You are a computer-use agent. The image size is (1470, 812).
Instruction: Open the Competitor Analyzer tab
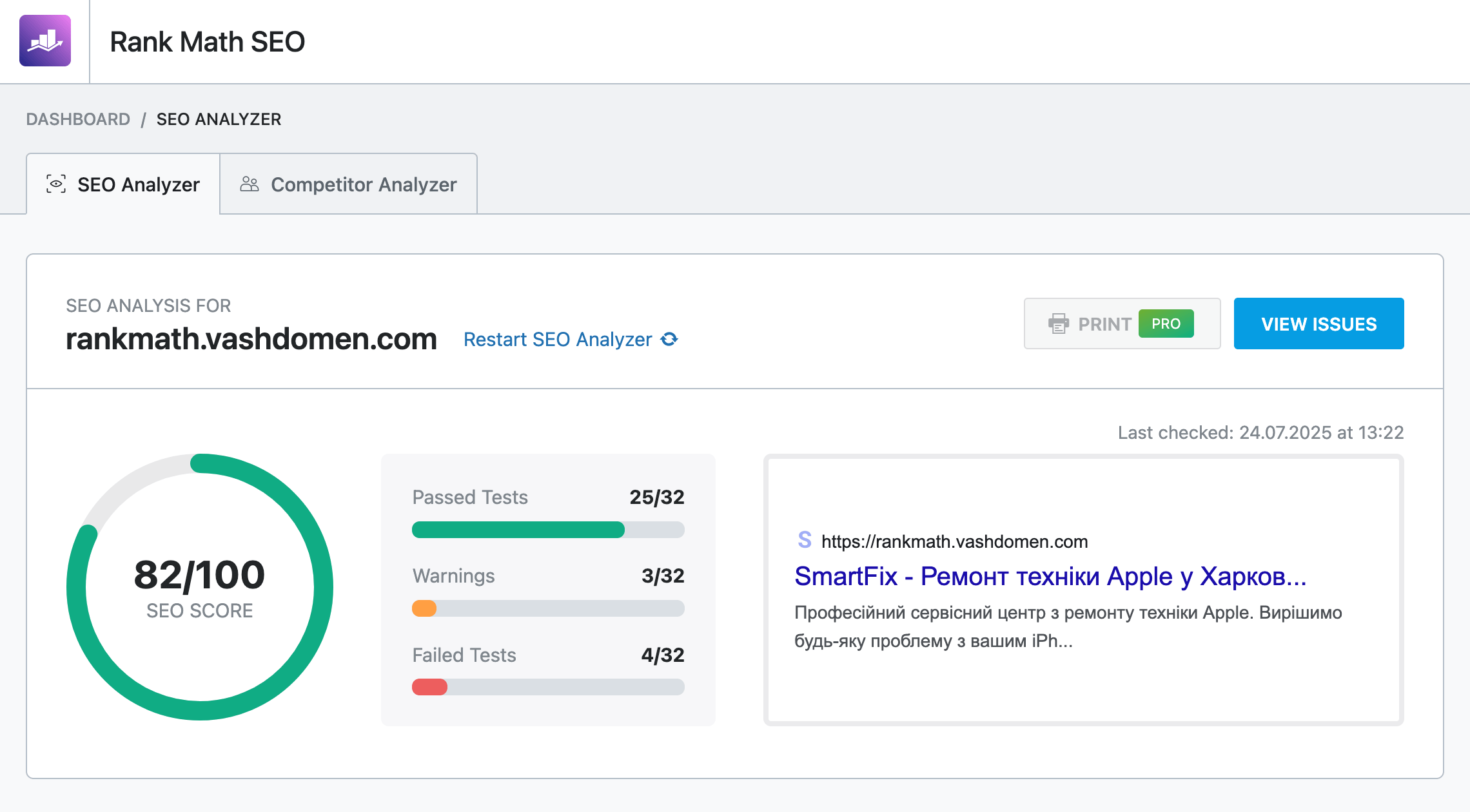[x=348, y=184]
